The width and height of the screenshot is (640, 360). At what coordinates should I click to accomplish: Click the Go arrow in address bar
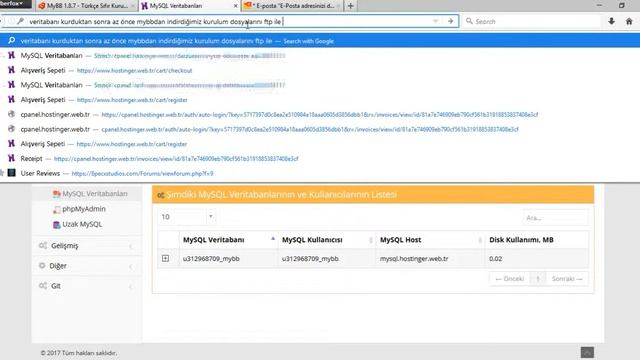point(450,21)
